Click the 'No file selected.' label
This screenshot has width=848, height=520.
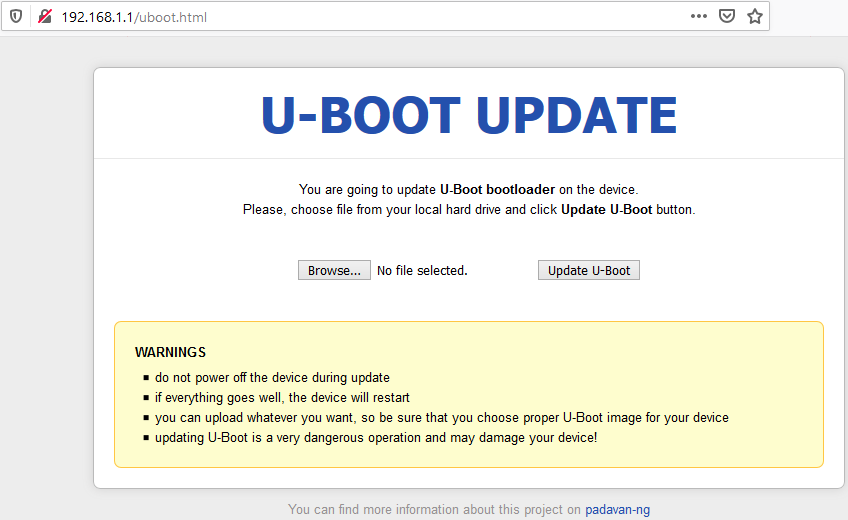pyautogui.click(x=422, y=271)
